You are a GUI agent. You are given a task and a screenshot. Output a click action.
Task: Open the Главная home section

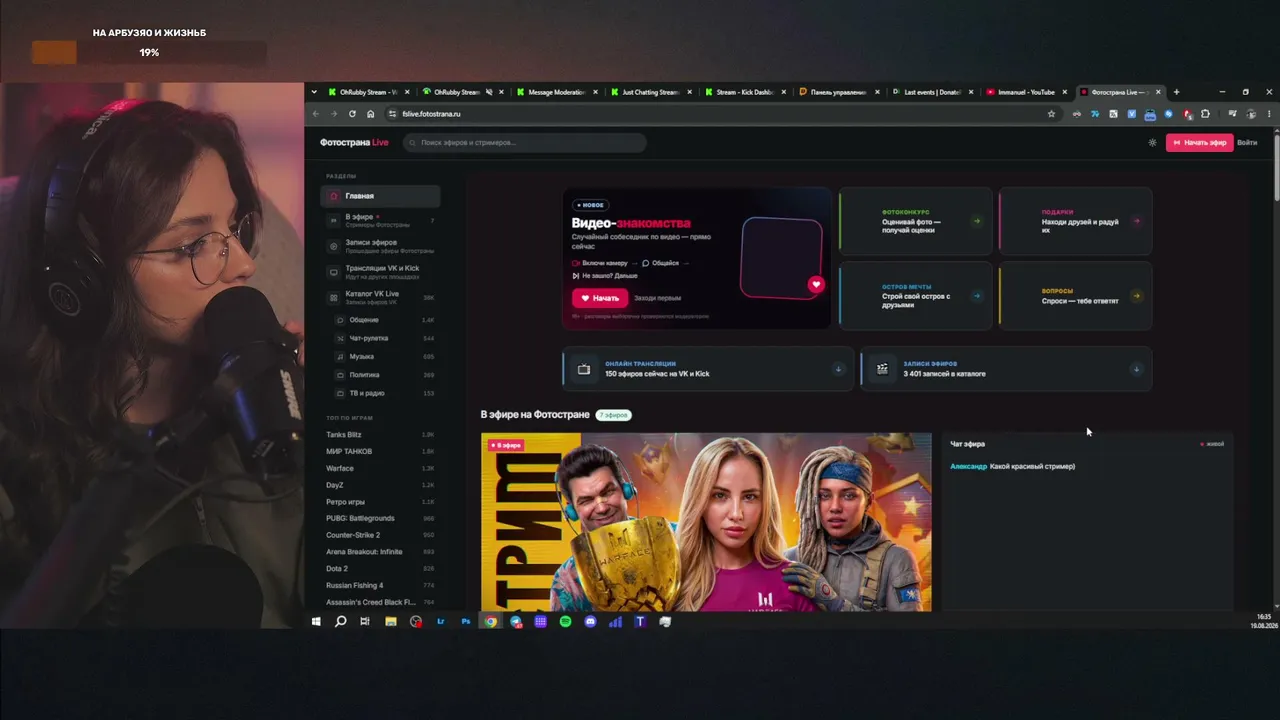(380, 196)
